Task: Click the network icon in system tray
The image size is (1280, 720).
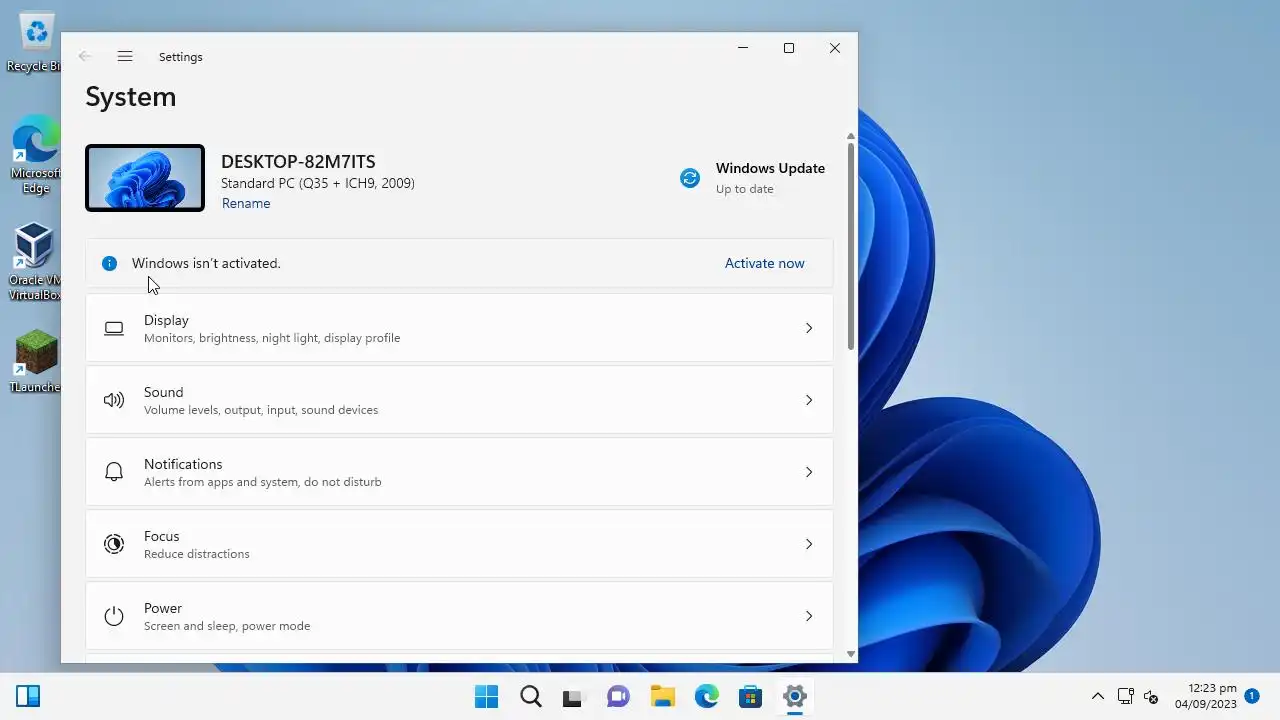Action: pyautogui.click(x=1125, y=697)
